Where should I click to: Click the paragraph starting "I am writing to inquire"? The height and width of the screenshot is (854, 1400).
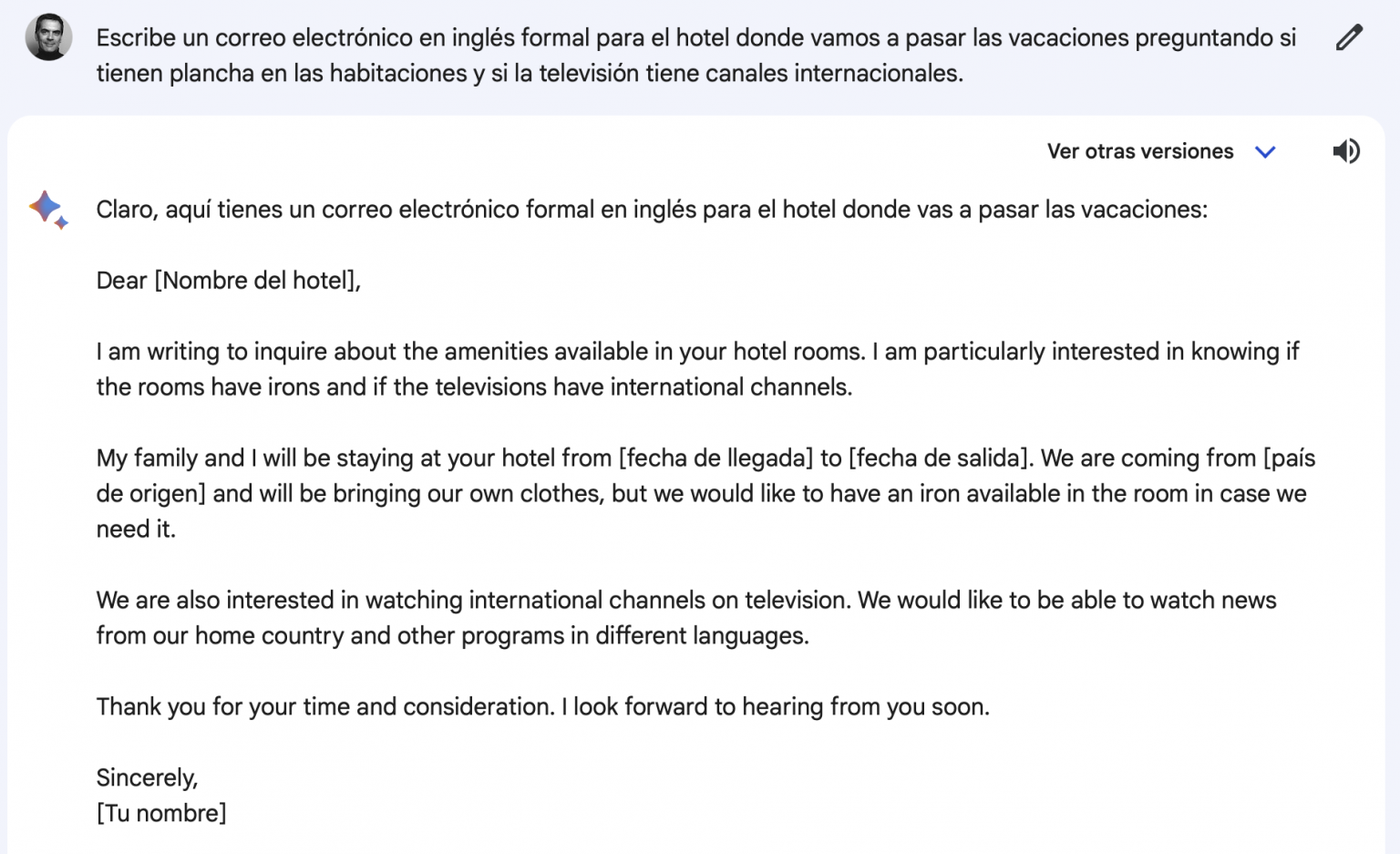697,369
